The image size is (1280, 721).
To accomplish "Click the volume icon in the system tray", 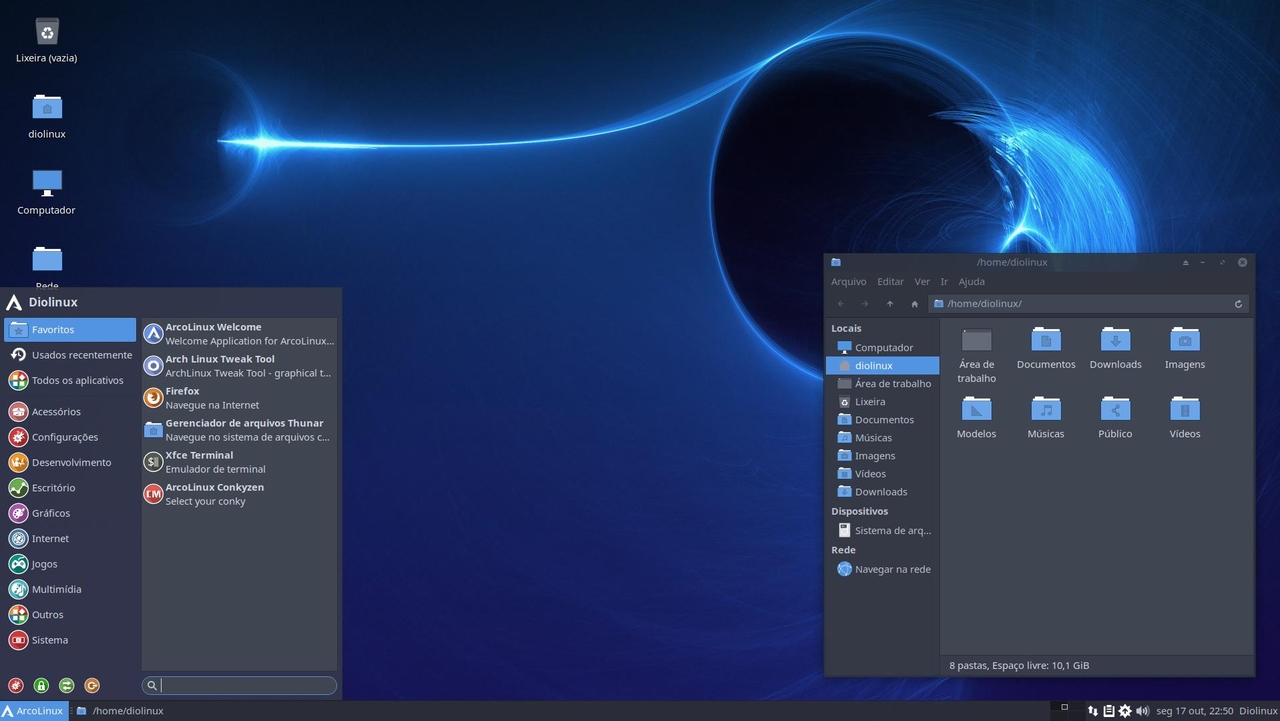I will coord(1141,710).
